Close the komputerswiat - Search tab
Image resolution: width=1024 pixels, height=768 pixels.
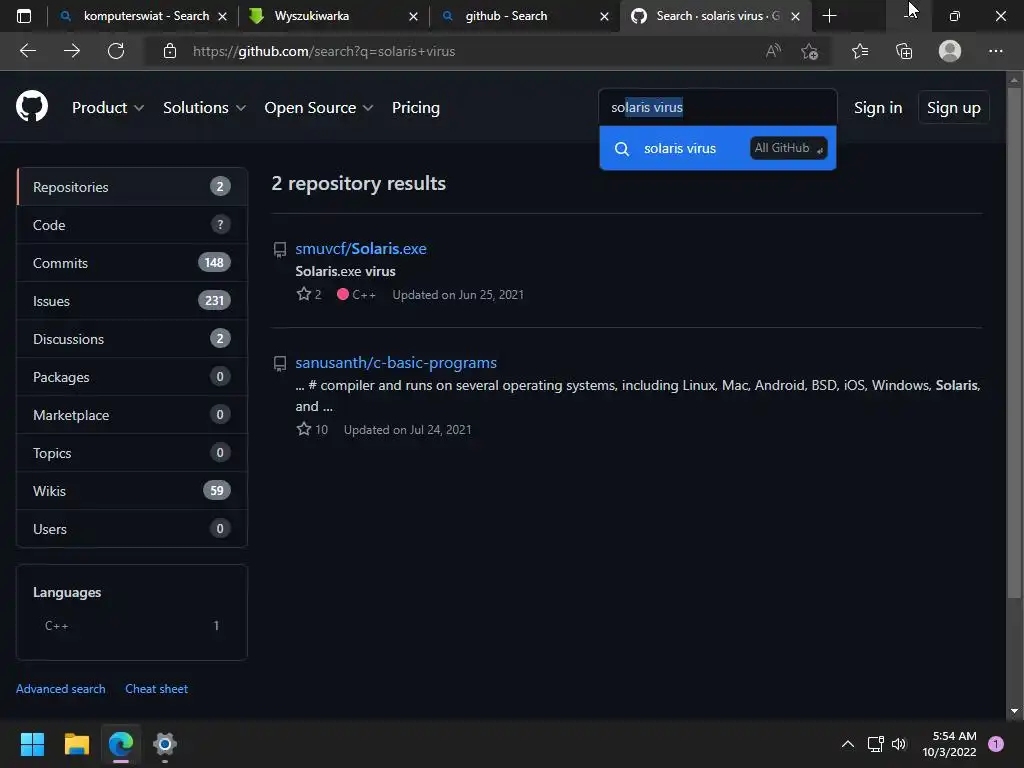tap(223, 16)
